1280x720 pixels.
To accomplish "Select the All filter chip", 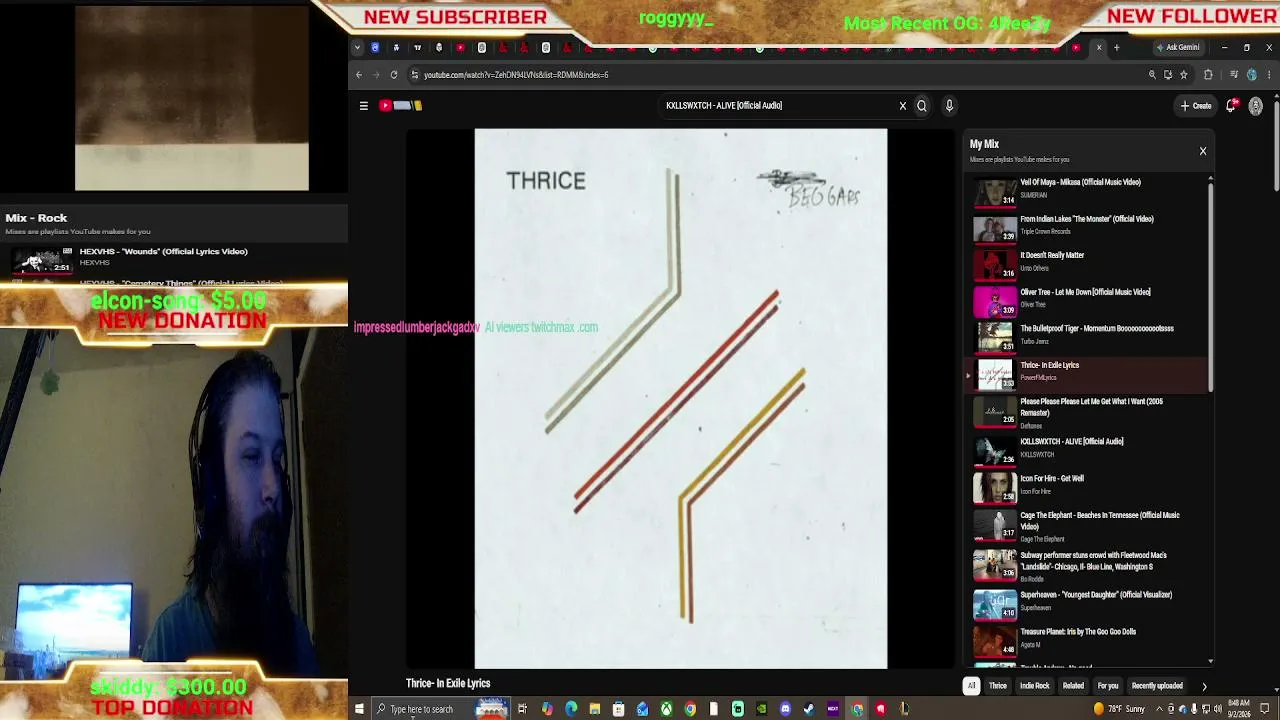I will pyautogui.click(x=971, y=686).
